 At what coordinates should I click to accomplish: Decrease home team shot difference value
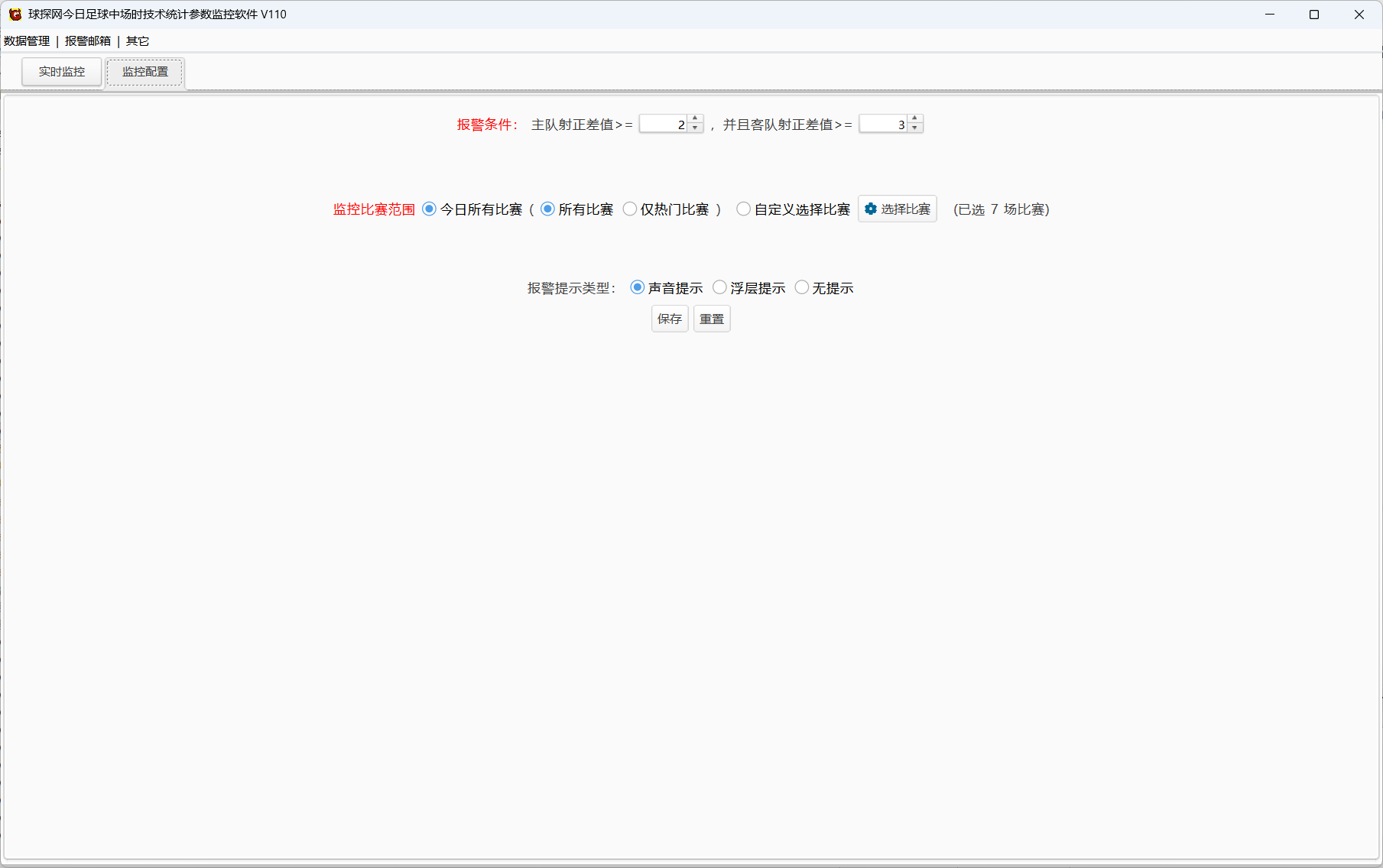(x=695, y=128)
